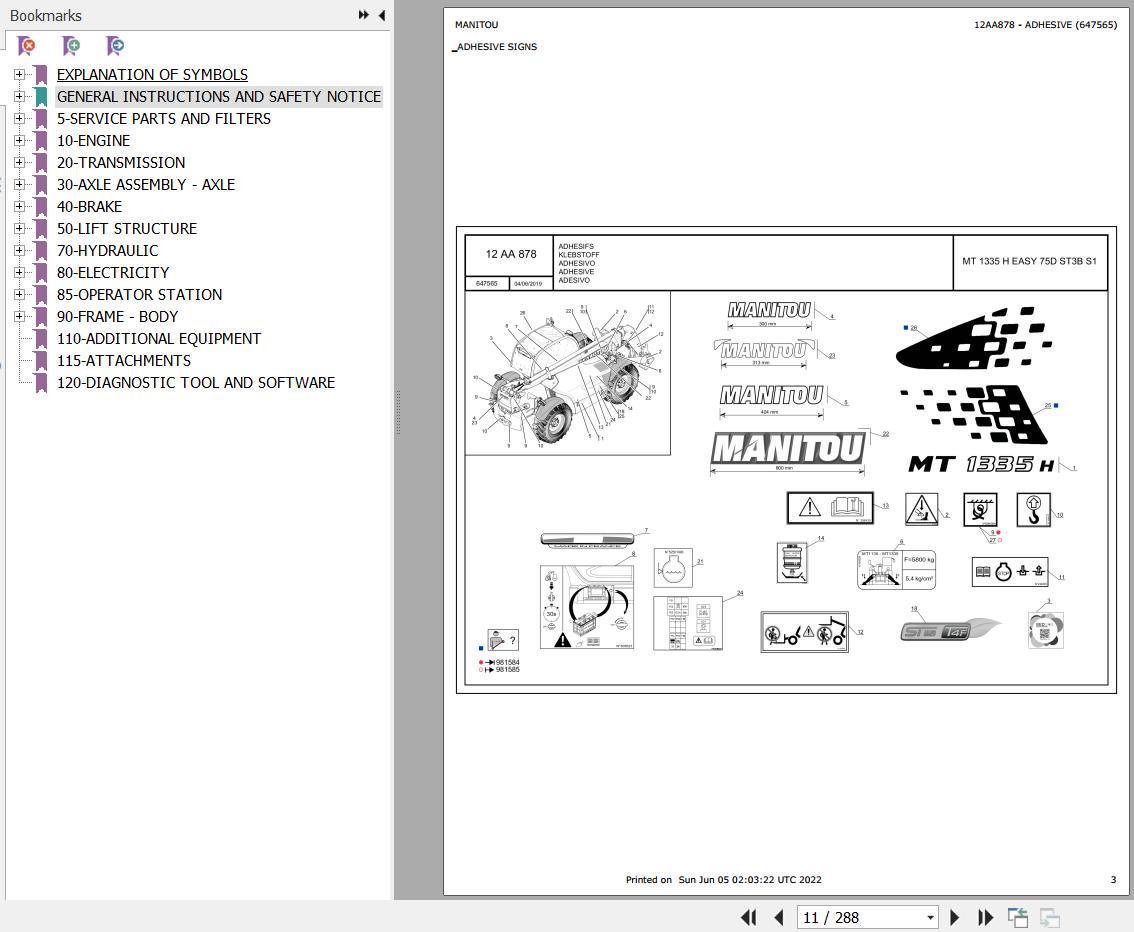Go back one page
Image resolution: width=1134 pixels, height=932 pixels.
(x=779, y=917)
